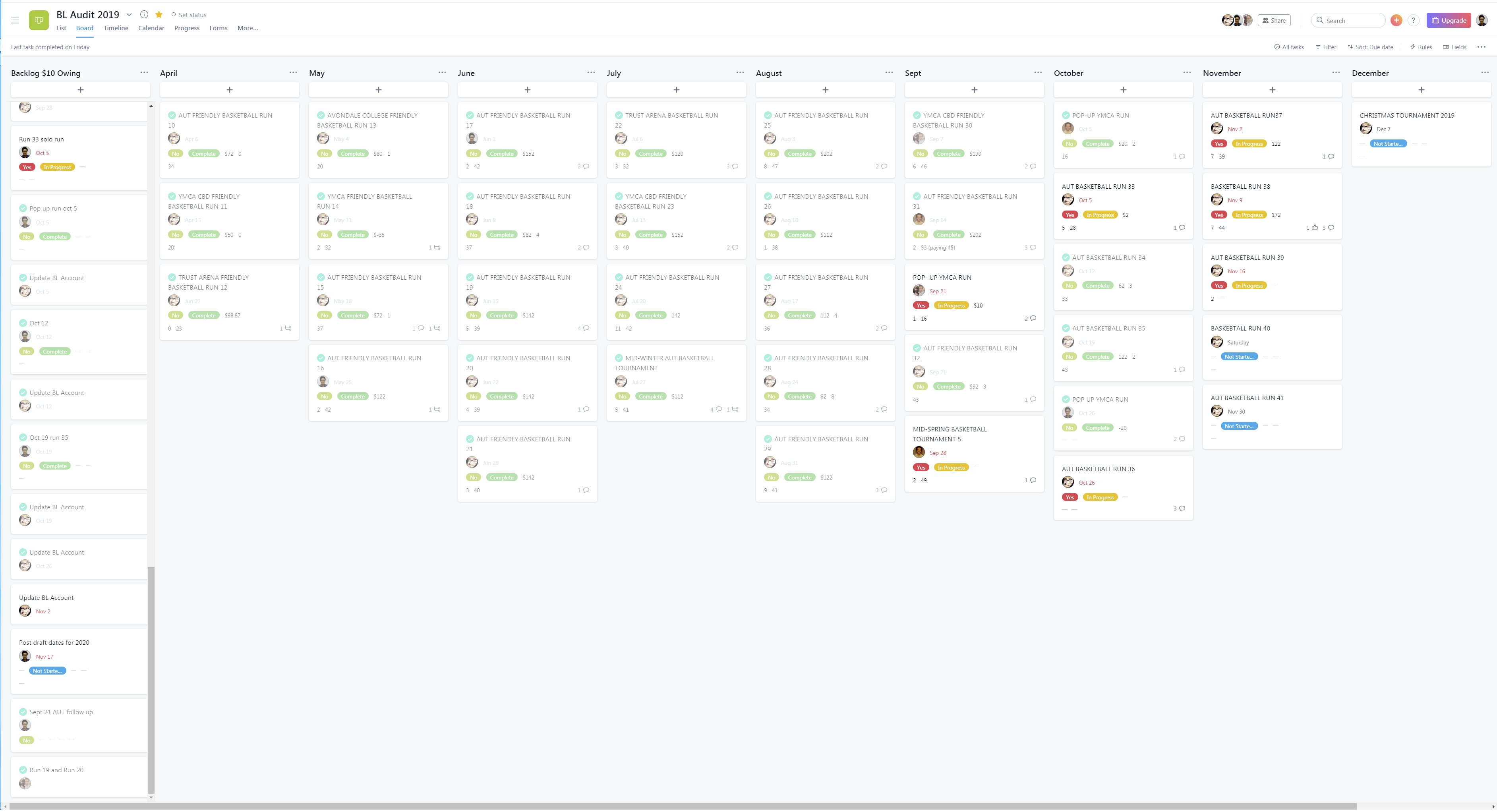The width and height of the screenshot is (1497, 812).
Task: Switch to the Calendar tab
Action: 151,28
